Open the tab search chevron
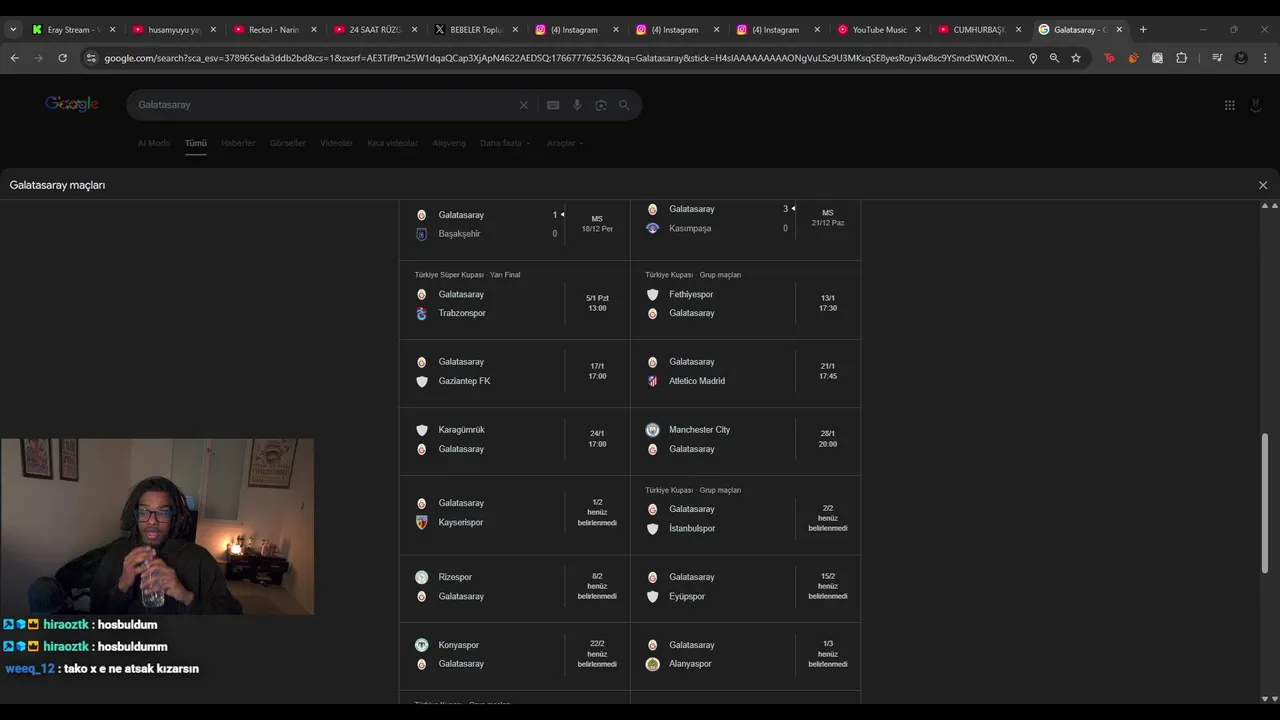Viewport: 1280px width, 720px height. tap(13, 29)
